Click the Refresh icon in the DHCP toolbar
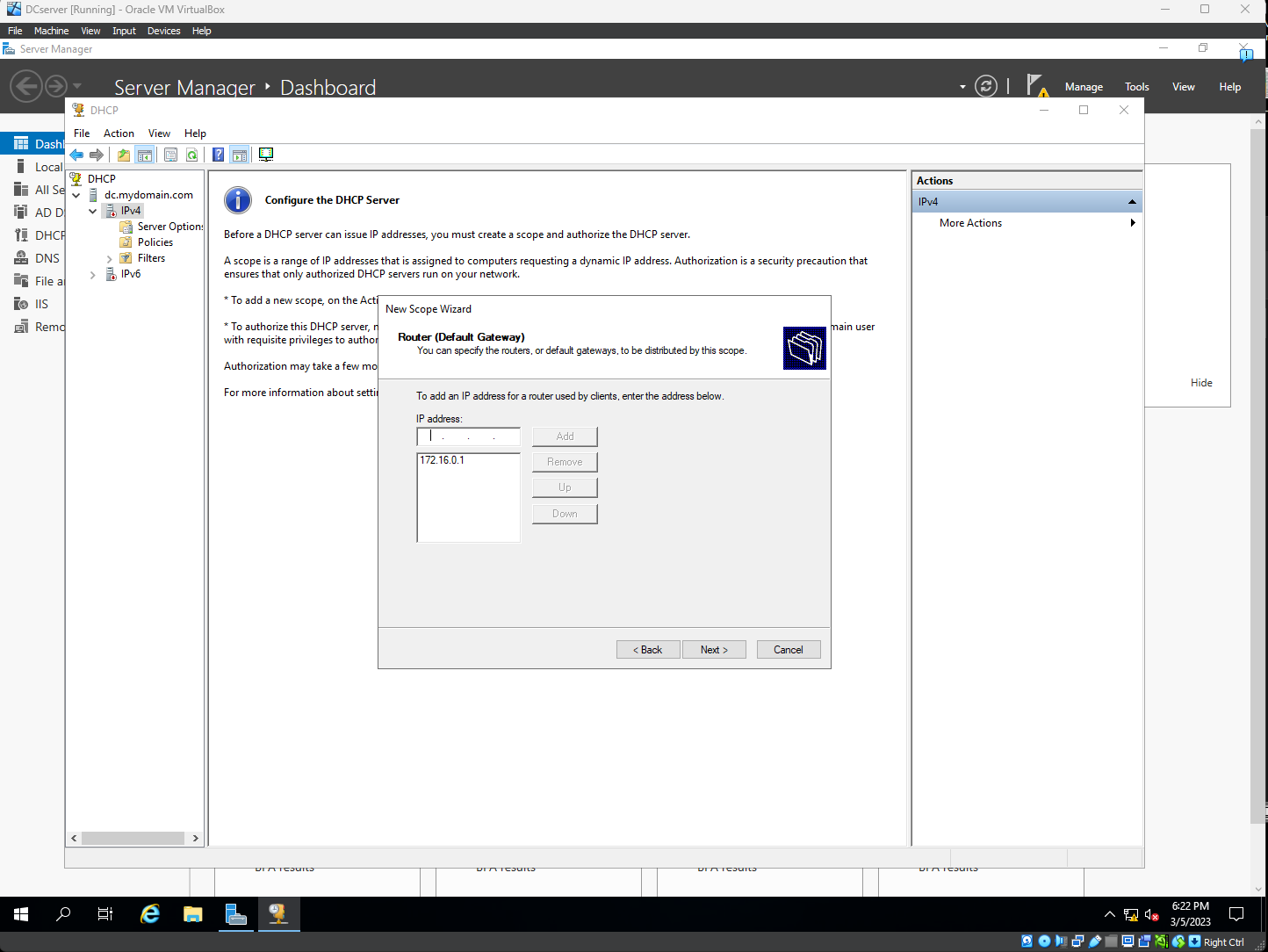Viewport: 1268px width, 952px height. (x=192, y=155)
